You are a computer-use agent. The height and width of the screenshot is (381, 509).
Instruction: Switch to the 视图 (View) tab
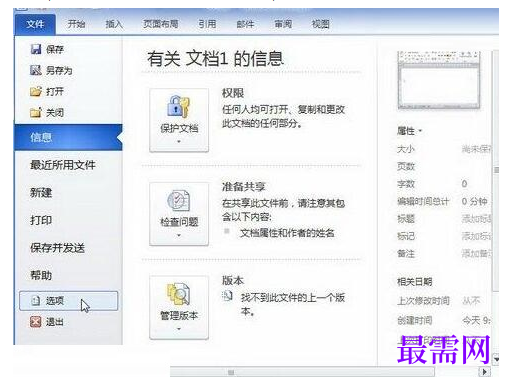[320, 24]
